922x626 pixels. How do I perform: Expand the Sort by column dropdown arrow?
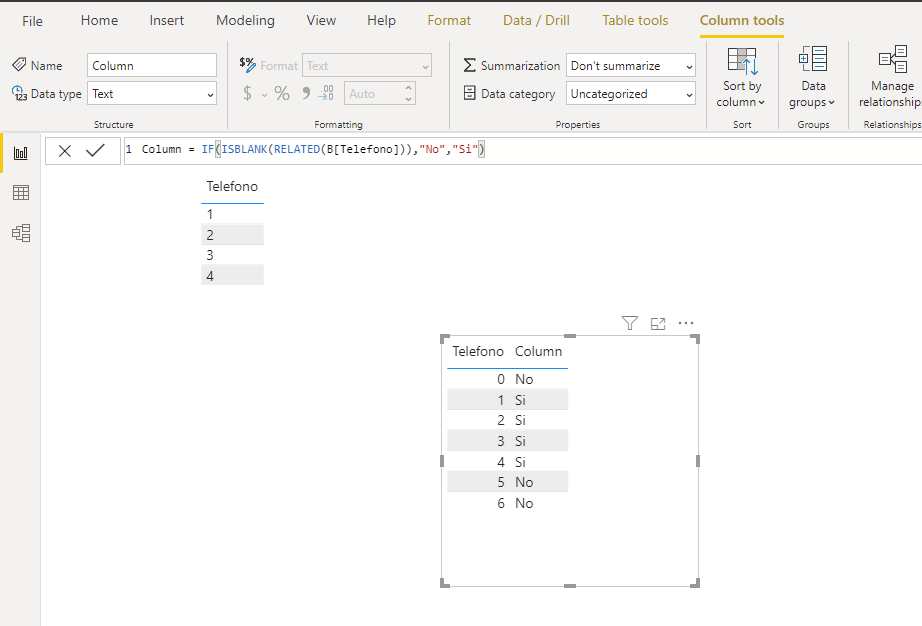click(761, 102)
